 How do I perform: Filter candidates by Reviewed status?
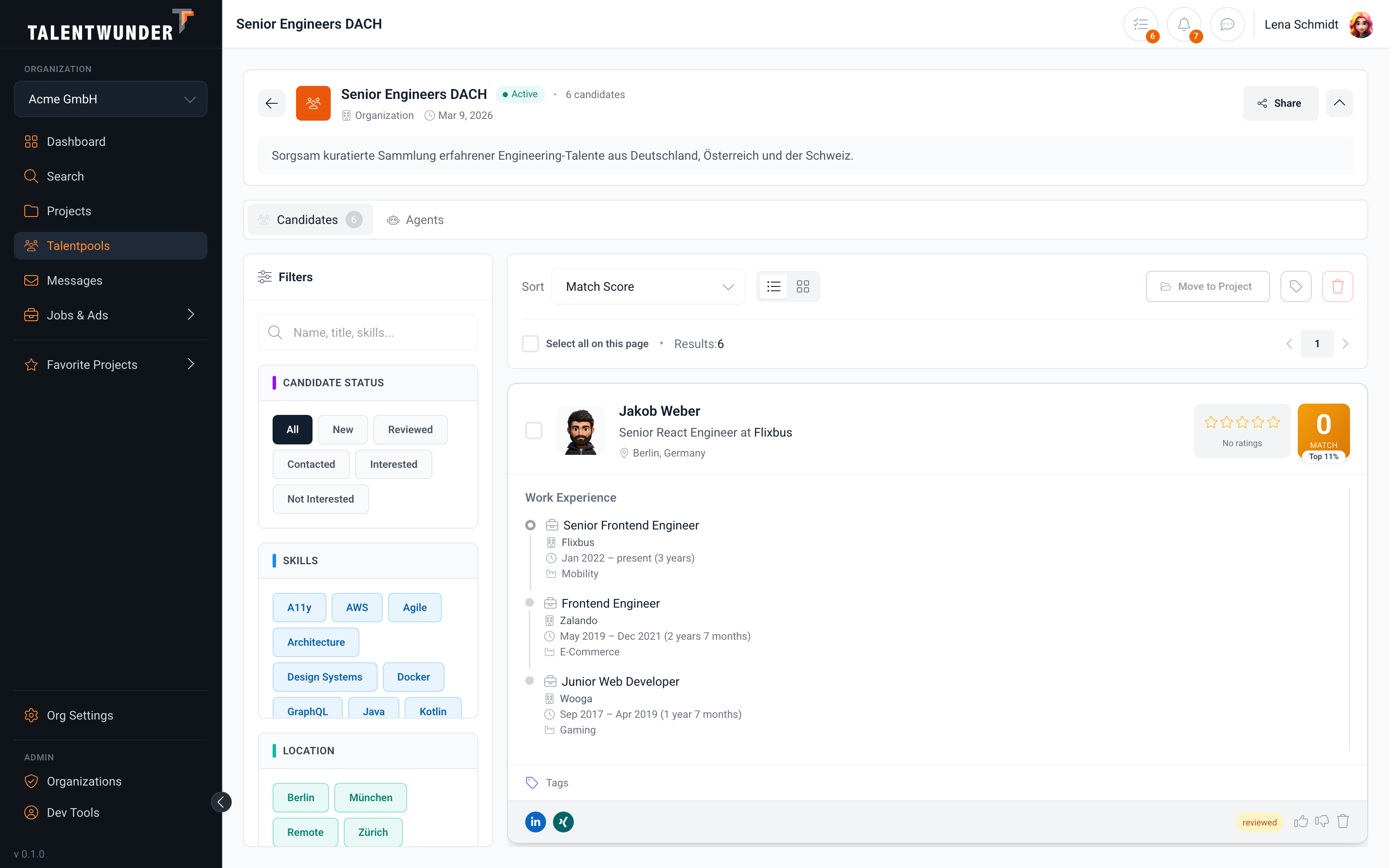pos(410,429)
